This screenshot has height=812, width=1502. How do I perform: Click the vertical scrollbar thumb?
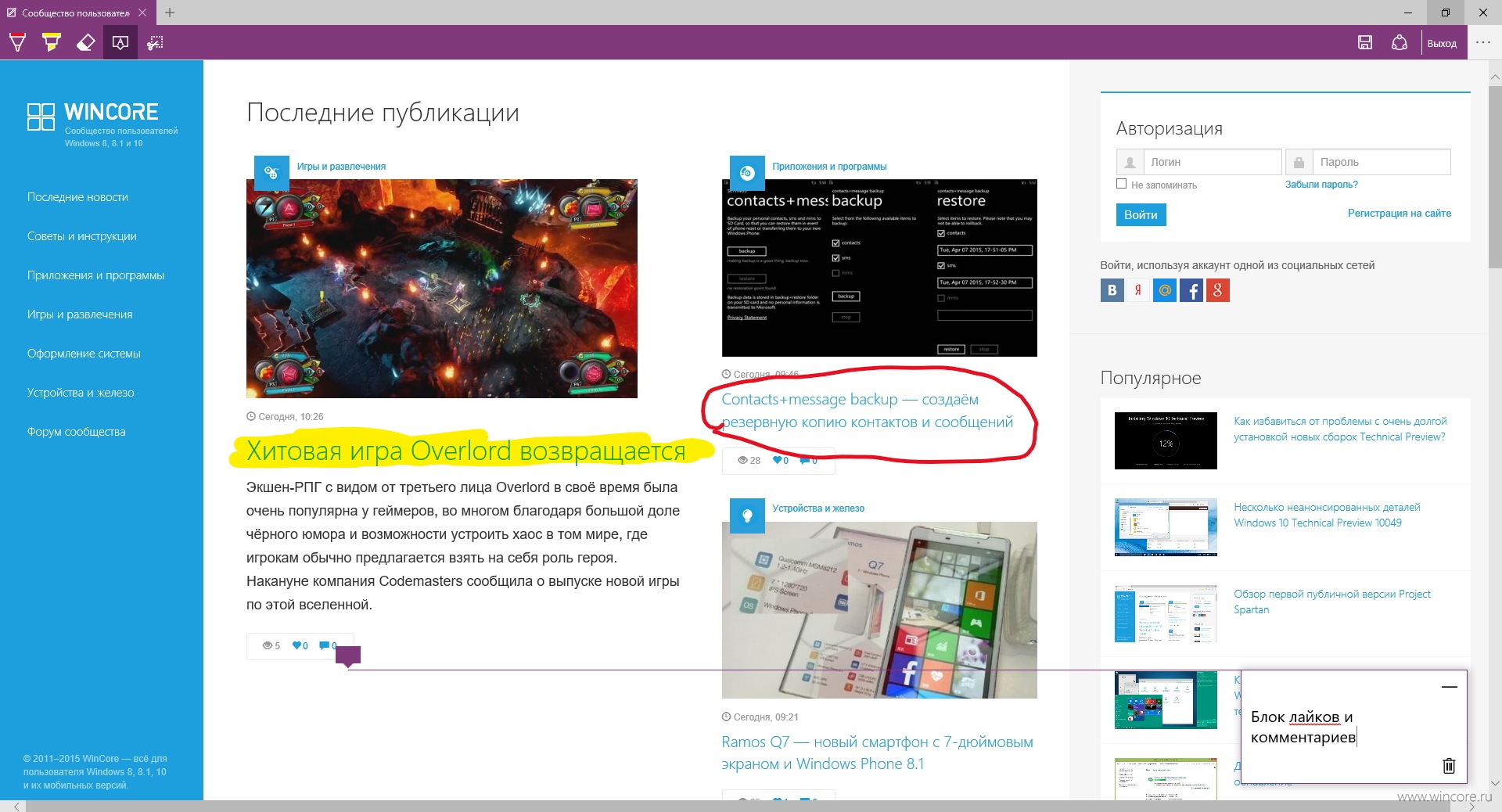pyautogui.click(x=1495, y=176)
